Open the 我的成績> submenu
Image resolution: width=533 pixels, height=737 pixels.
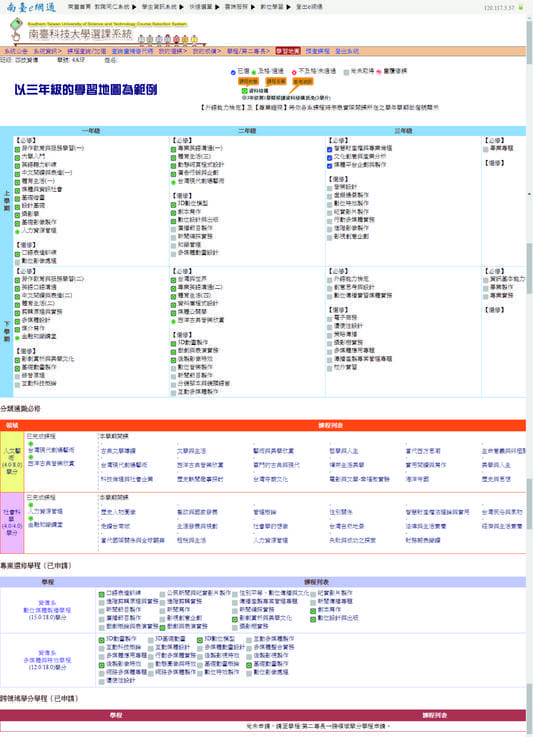point(207,51)
